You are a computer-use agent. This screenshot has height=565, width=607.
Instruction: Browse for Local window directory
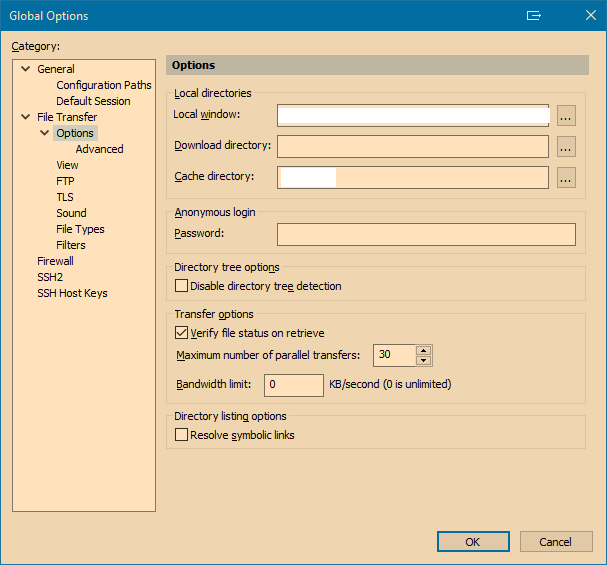pos(566,116)
